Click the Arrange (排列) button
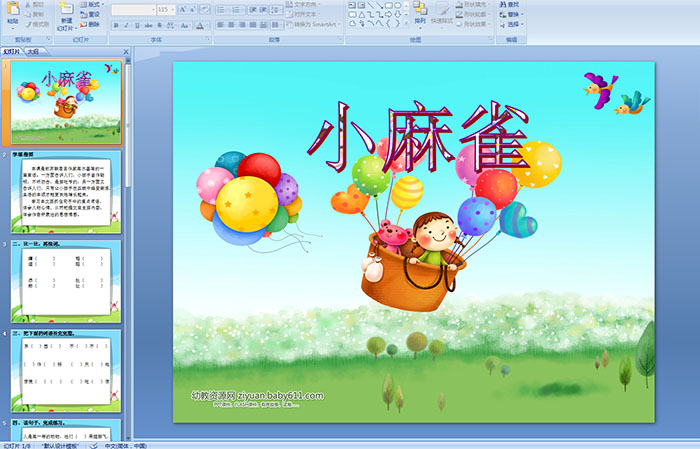The image size is (700, 449). [420, 15]
